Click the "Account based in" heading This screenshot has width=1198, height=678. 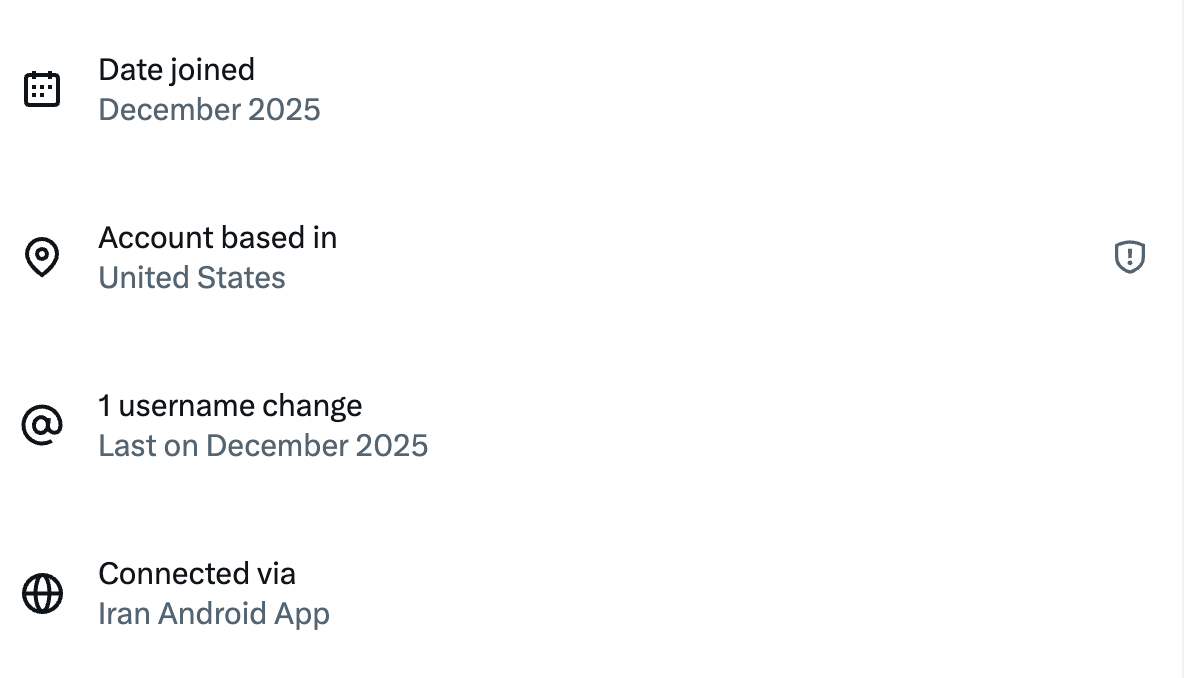tap(217, 238)
